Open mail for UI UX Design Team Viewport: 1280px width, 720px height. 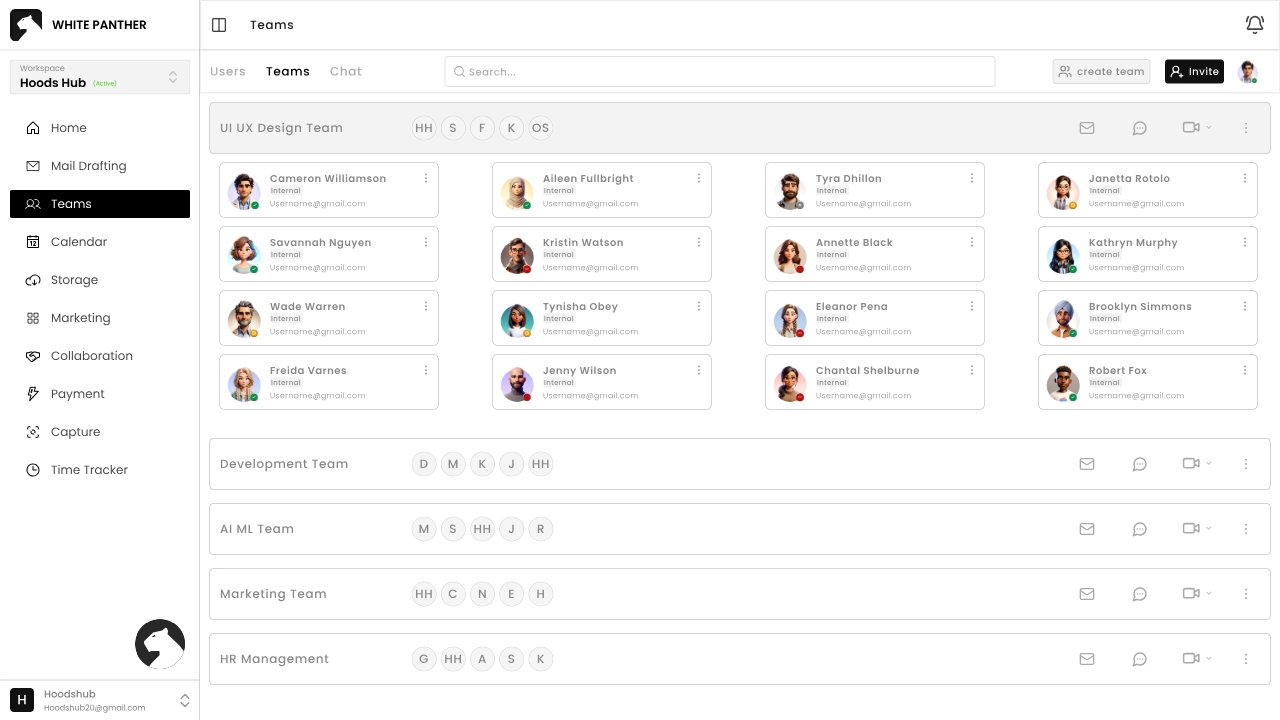coord(1087,128)
